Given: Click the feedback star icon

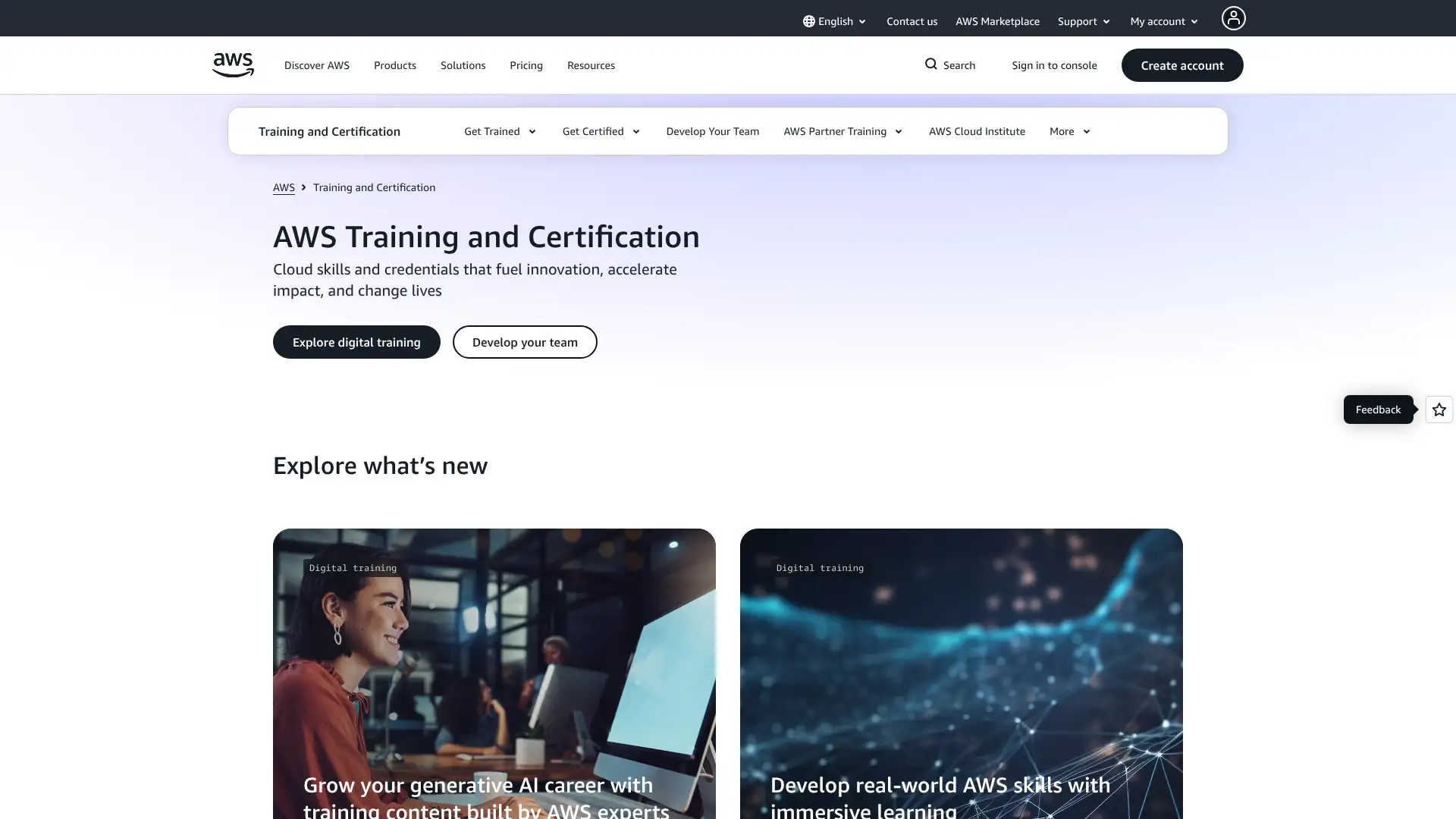Looking at the screenshot, I should pyautogui.click(x=1439, y=409).
